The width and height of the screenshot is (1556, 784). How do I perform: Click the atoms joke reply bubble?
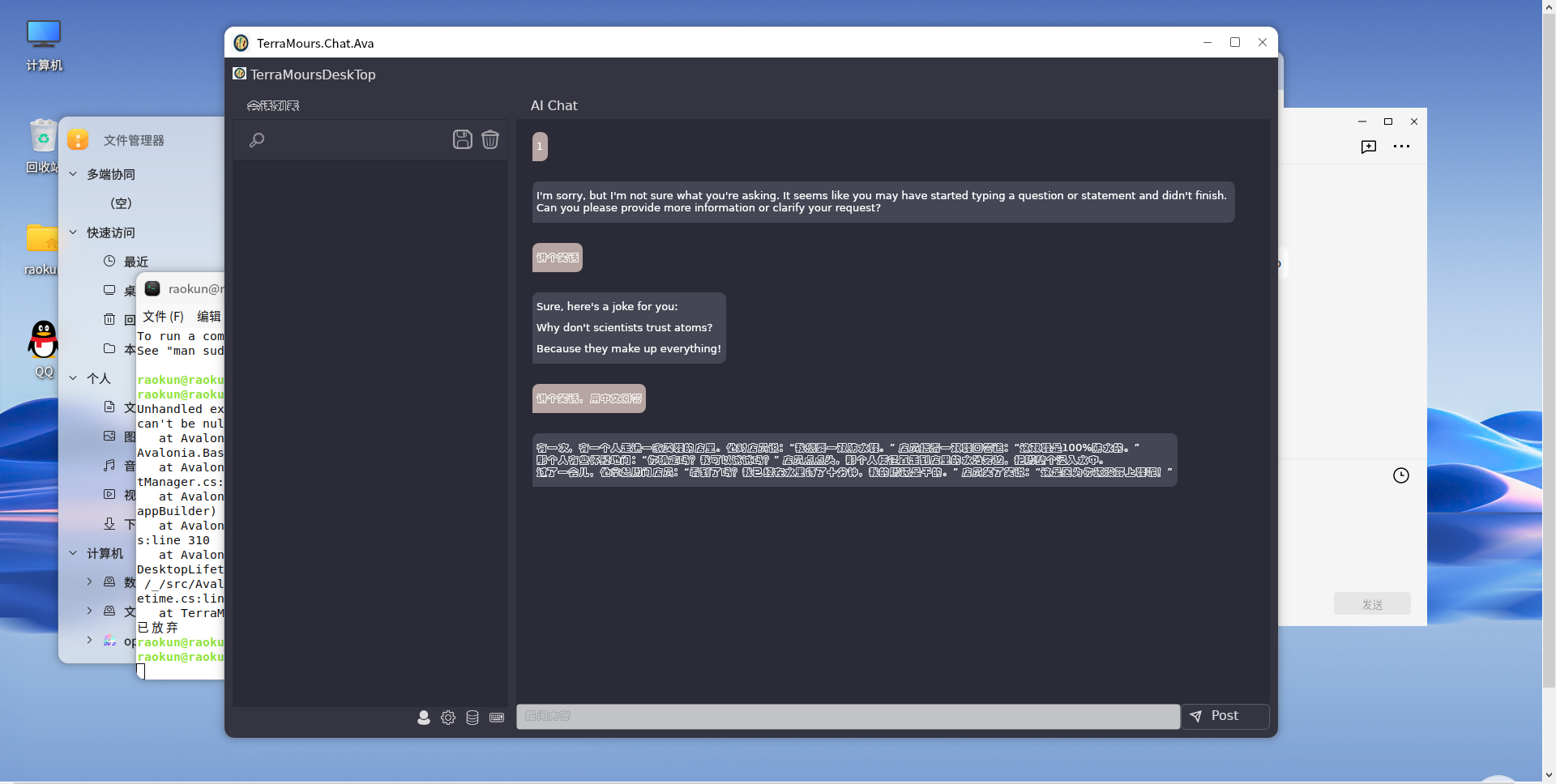(629, 328)
